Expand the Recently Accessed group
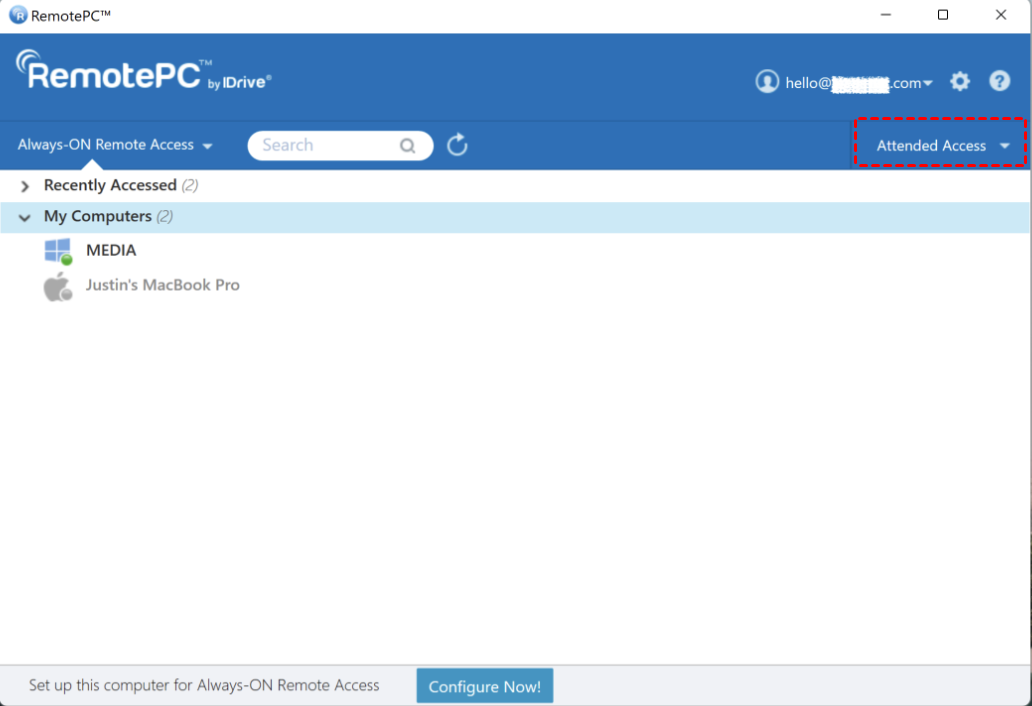This screenshot has width=1032, height=706. click(x=25, y=186)
